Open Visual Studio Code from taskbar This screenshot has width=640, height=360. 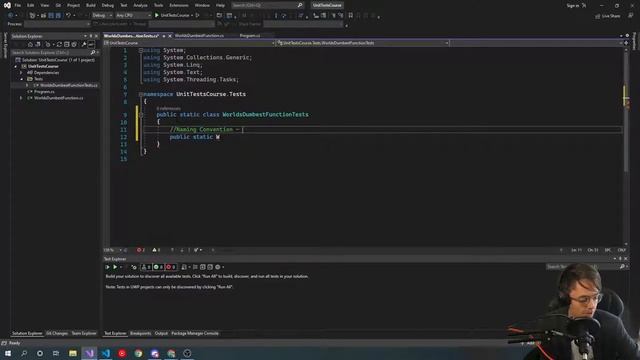106,353
